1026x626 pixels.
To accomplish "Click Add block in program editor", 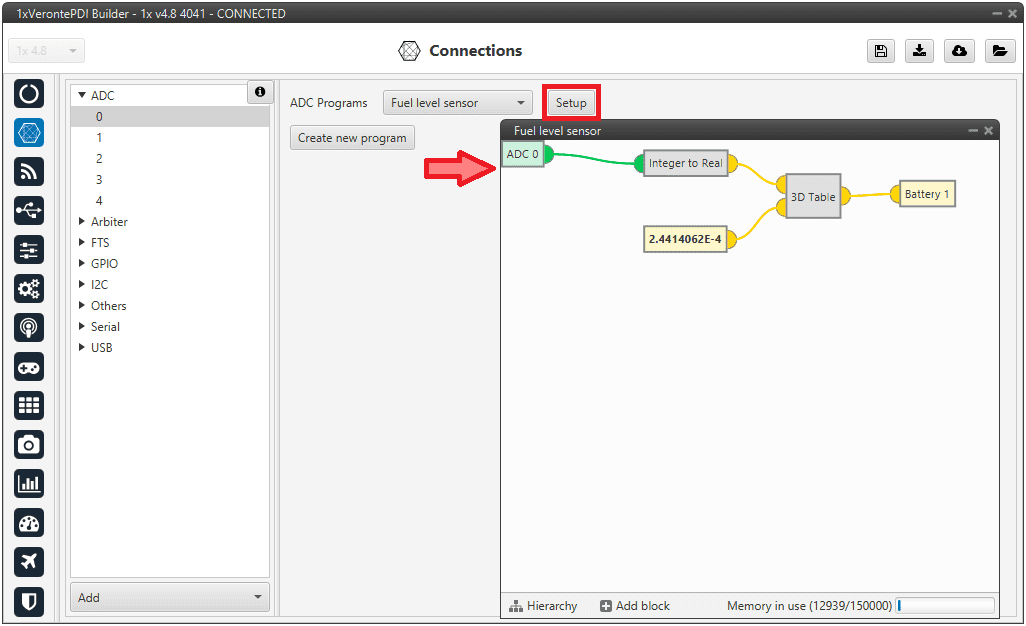I will (x=635, y=606).
